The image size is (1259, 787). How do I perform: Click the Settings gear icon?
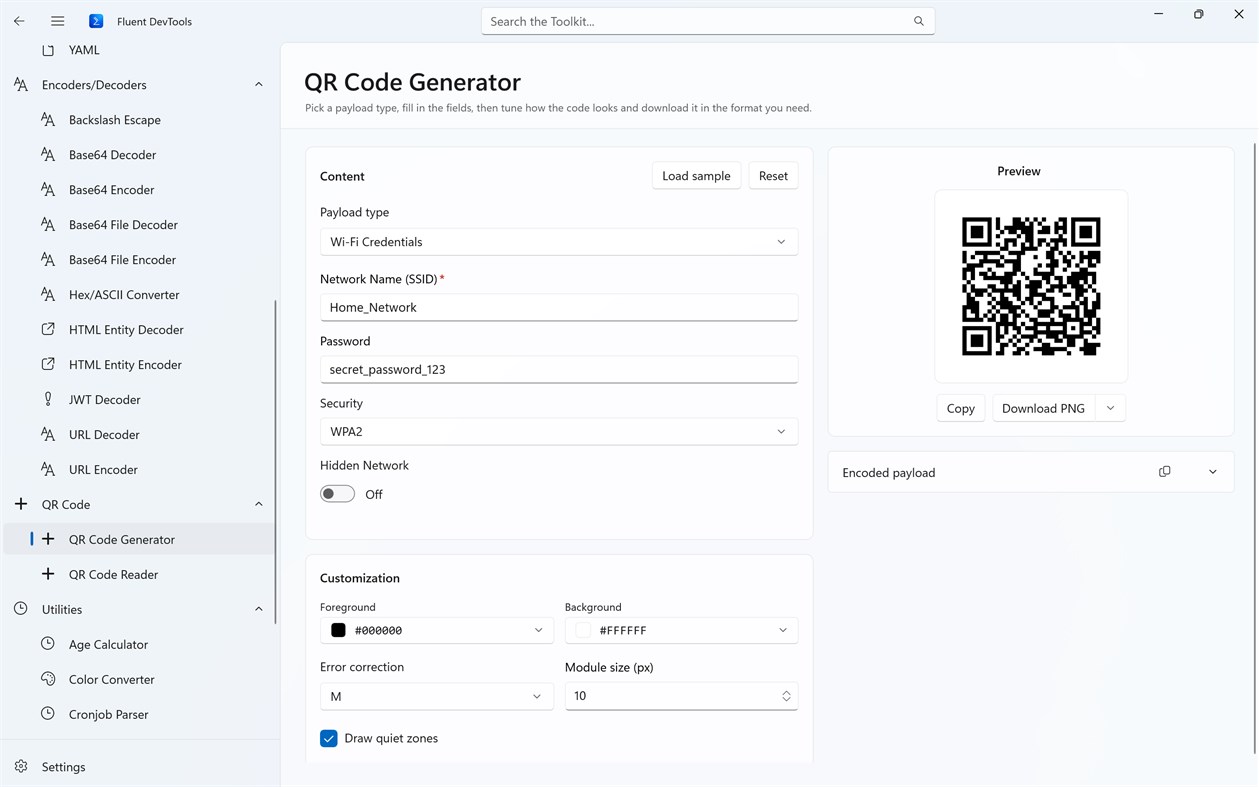[x=21, y=767]
